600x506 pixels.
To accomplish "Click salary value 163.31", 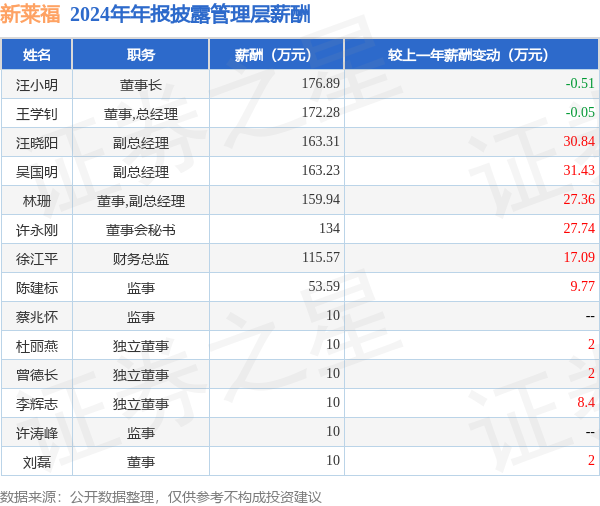I will [x=321, y=141].
